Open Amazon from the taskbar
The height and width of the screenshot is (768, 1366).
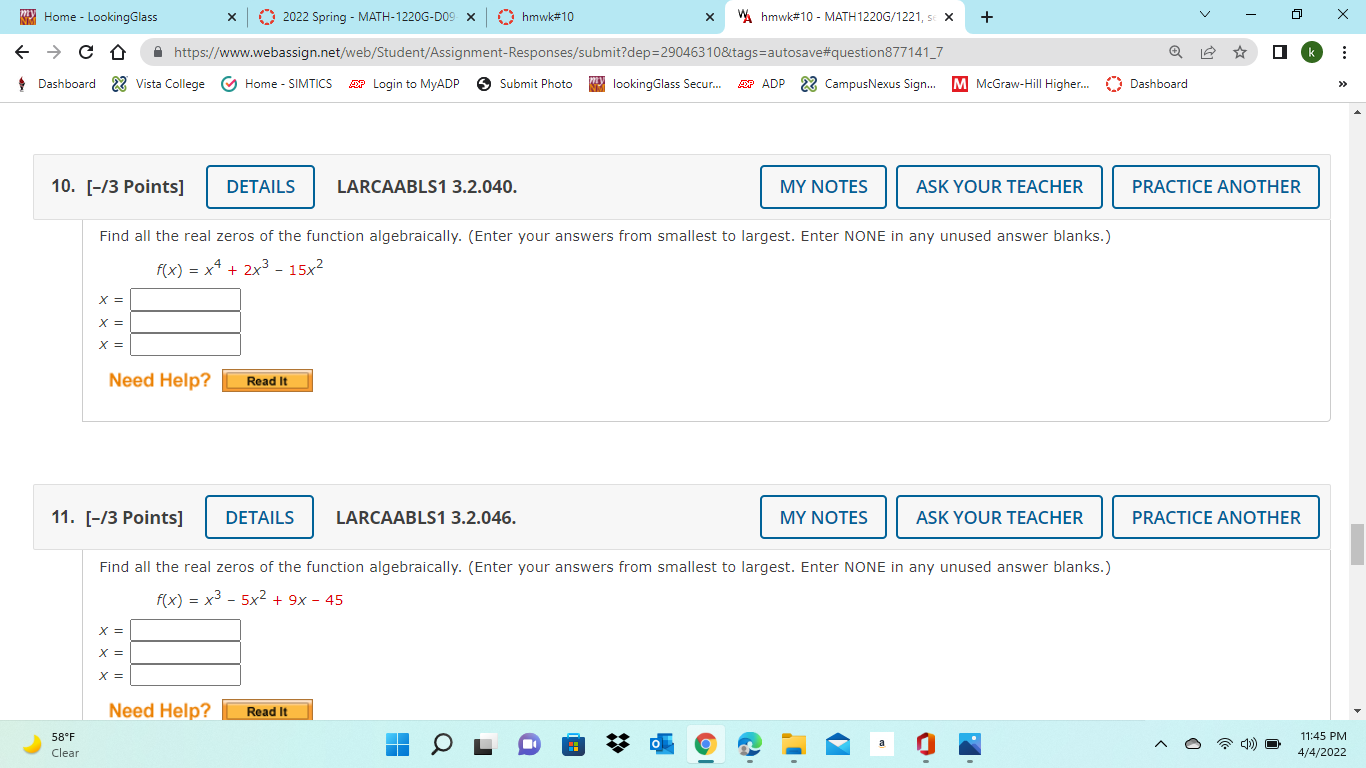[881, 745]
